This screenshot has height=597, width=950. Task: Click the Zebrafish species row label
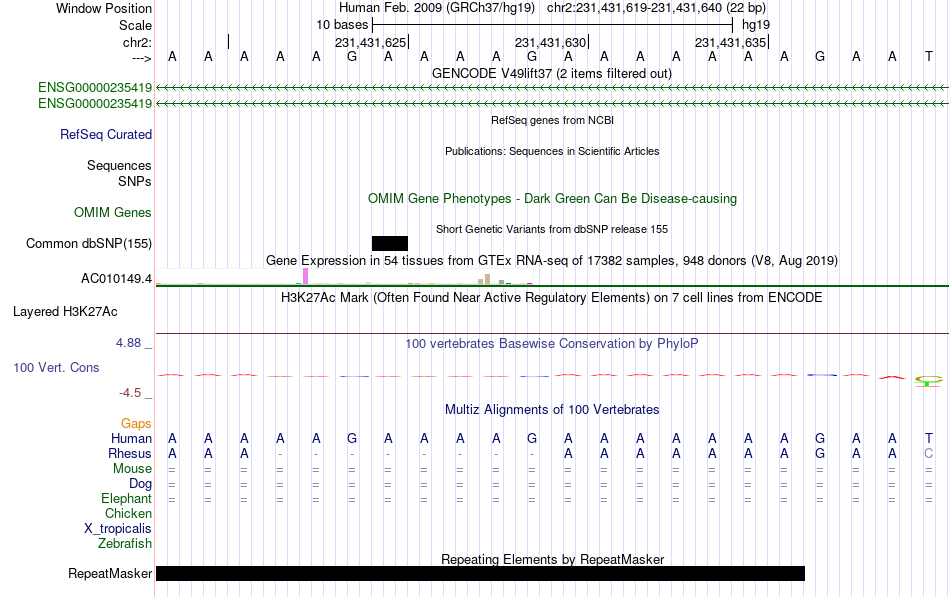125,544
